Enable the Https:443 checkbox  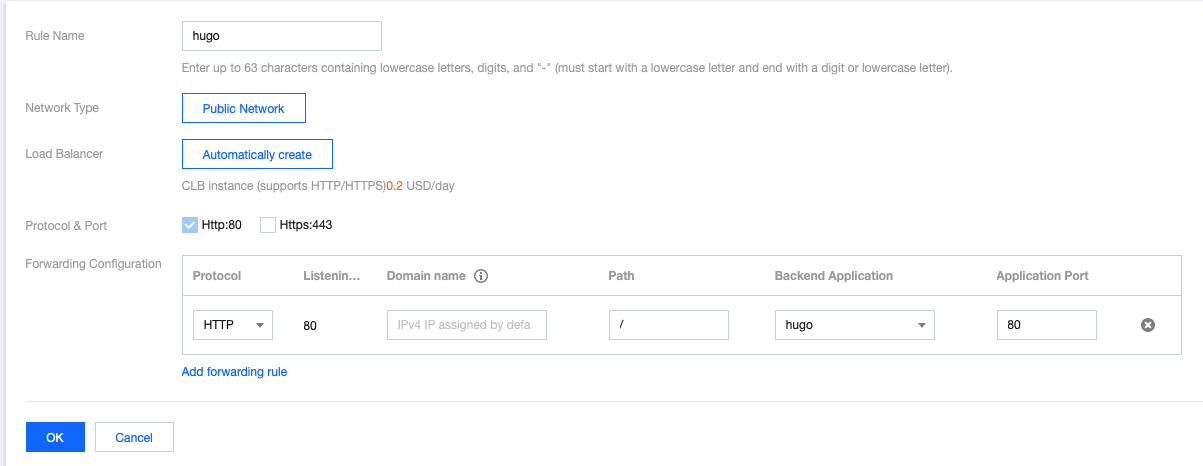268,225
